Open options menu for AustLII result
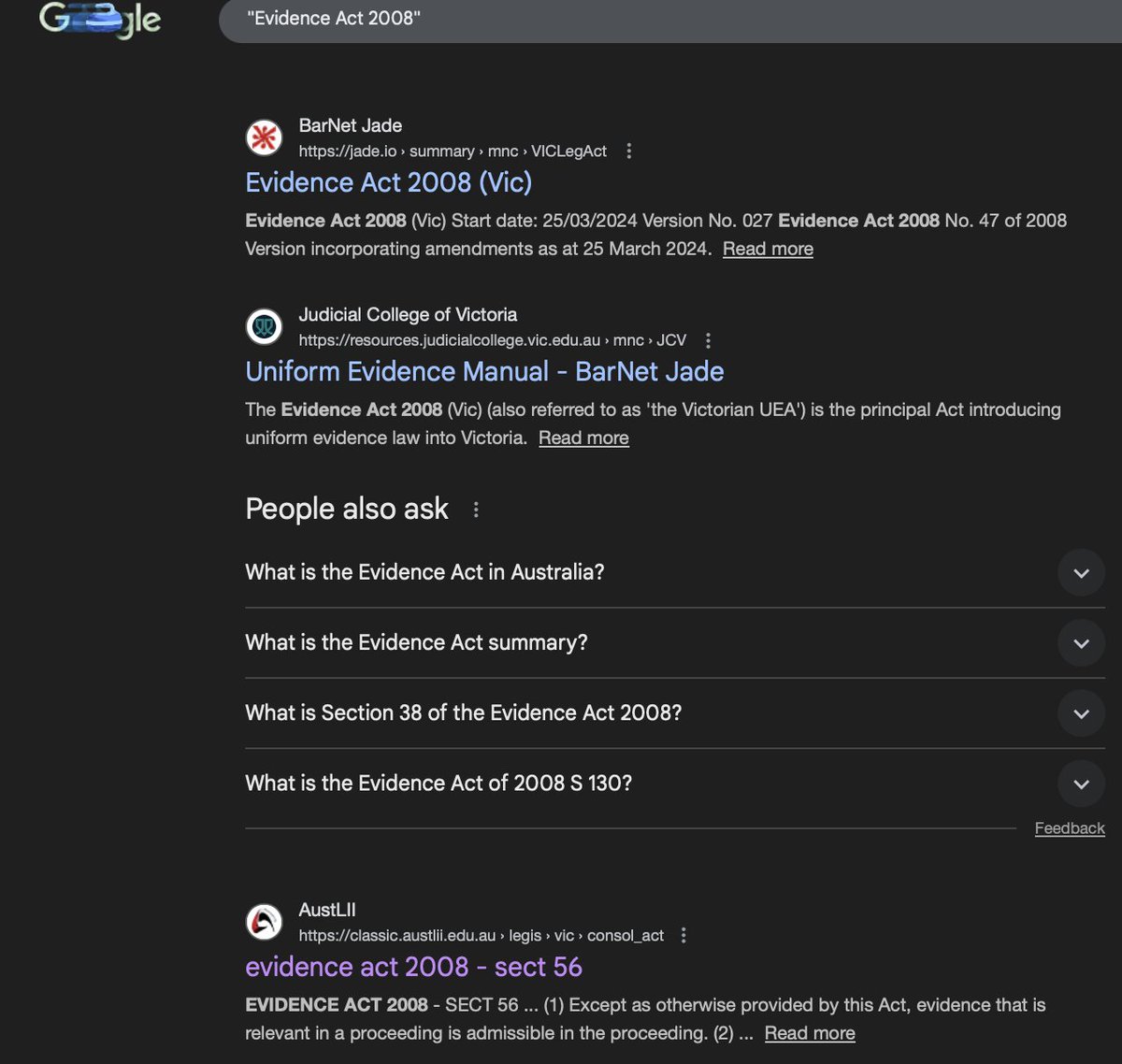The width and height of the screenshot is (1122, 1064). pos(683,935)
